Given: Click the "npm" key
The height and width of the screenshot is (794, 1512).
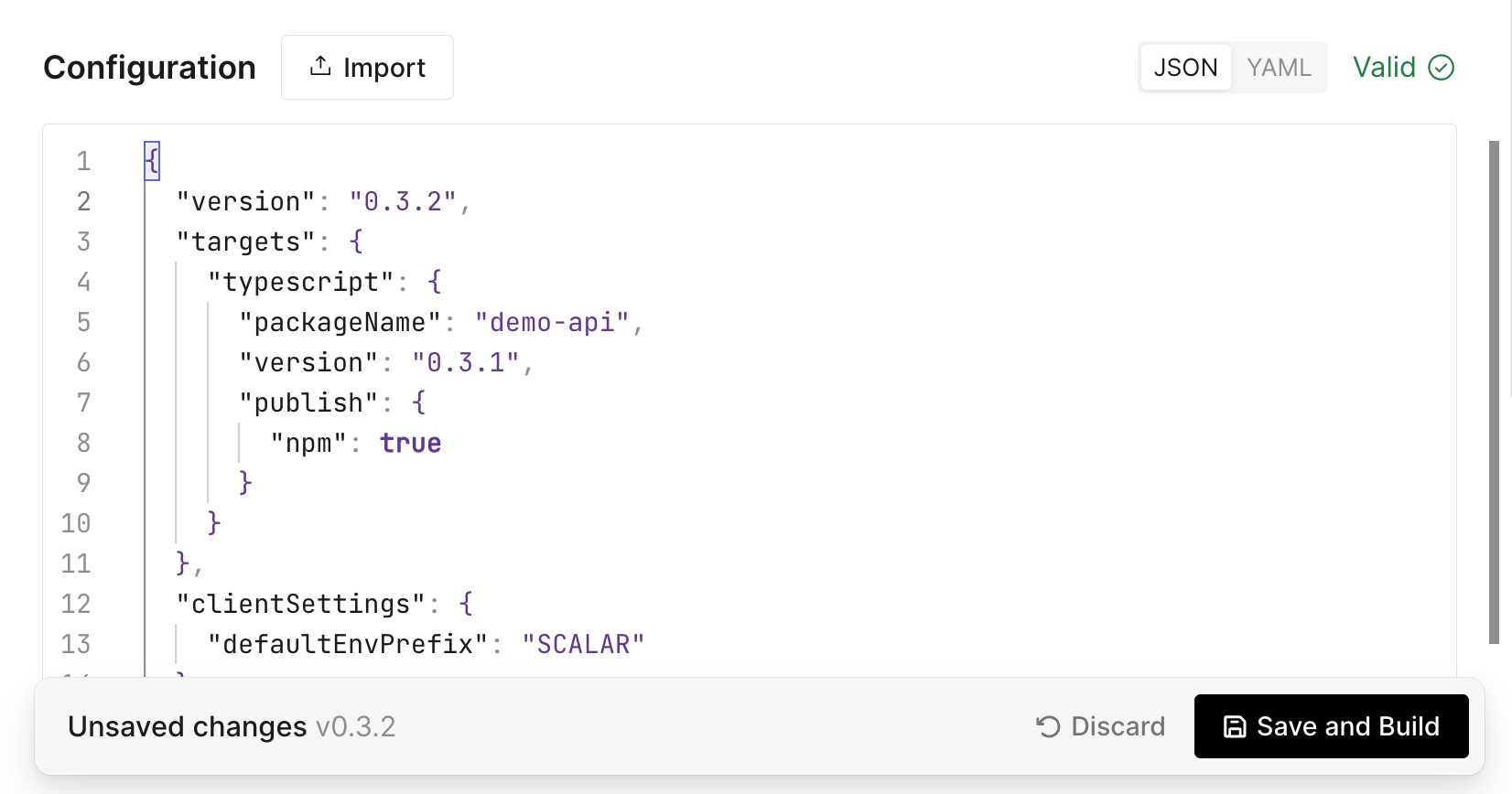Looking at the screenshot, I should pyautogui.click(x=308, y=443).
